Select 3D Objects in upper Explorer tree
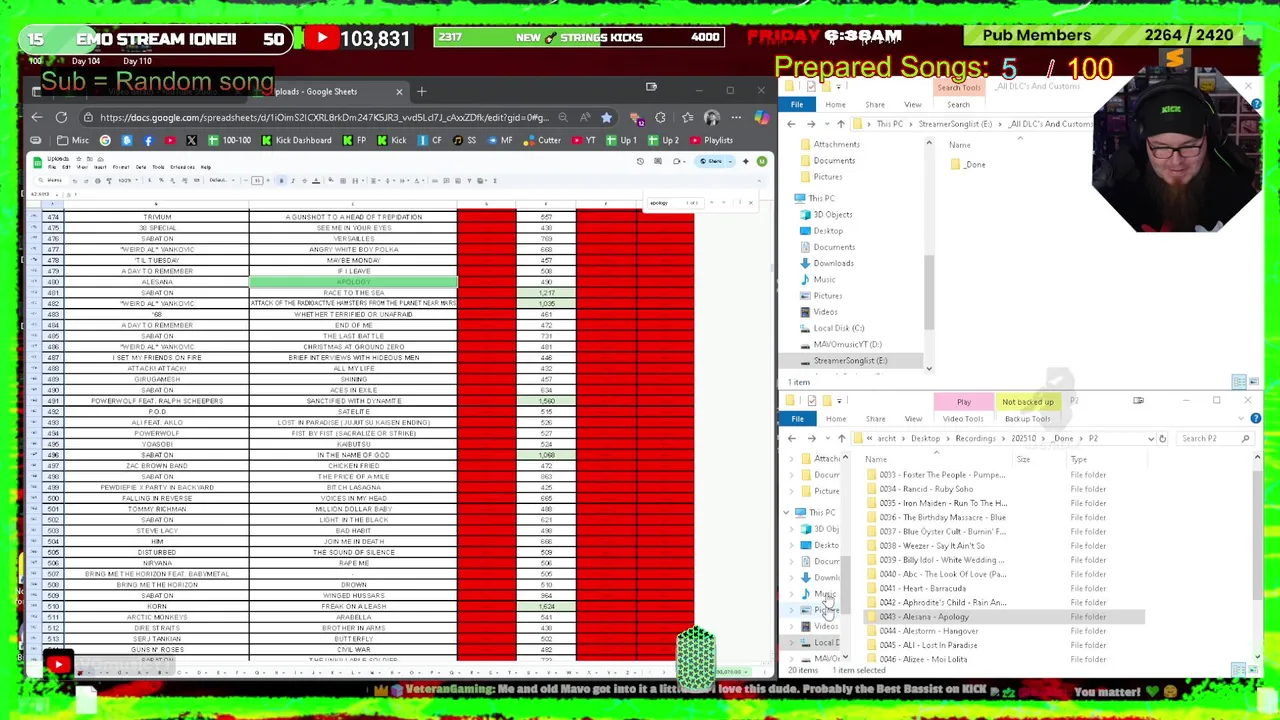Viewport: 1280px width, 720px height. point(832,214)
